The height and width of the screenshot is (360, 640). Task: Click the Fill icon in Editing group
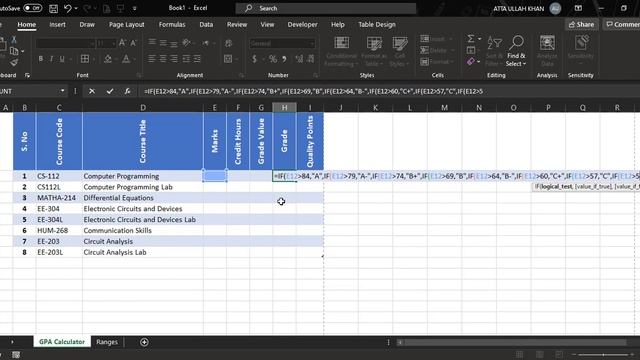click(471, 50)
